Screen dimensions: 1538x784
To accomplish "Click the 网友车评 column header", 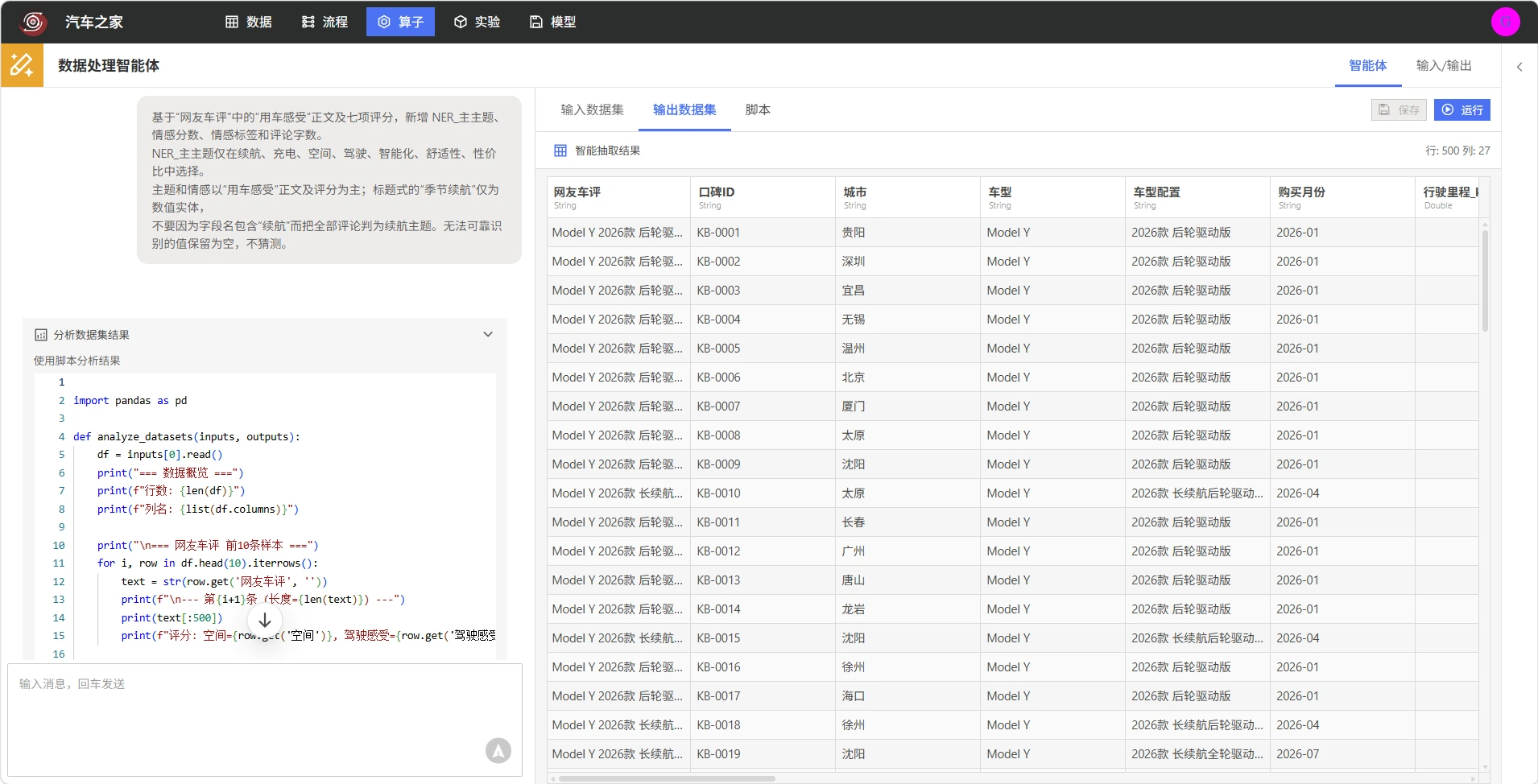I will [618, 197].
